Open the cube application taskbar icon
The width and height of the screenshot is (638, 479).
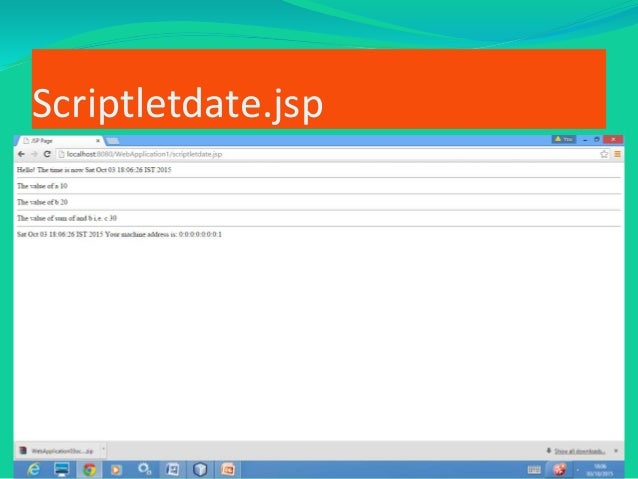(x=200, y=470)
